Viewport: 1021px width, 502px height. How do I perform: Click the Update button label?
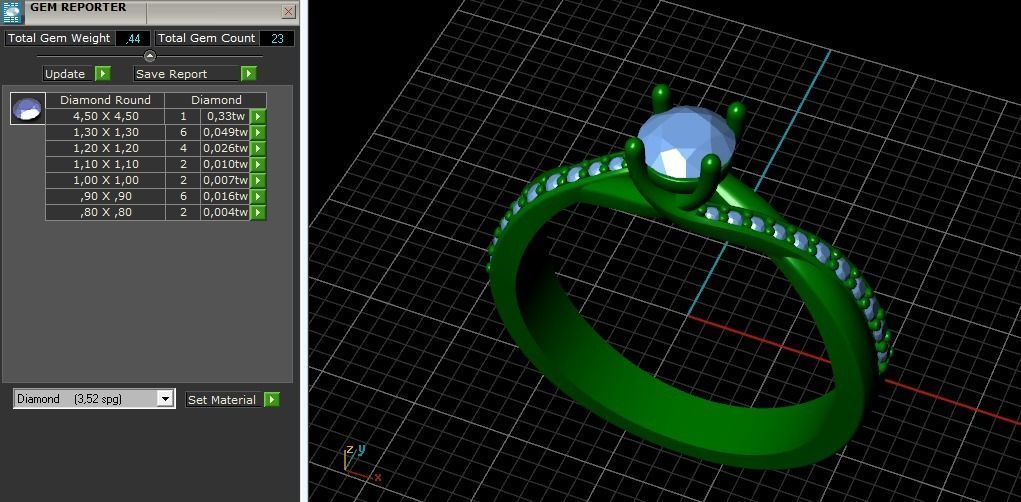point(65,74)
